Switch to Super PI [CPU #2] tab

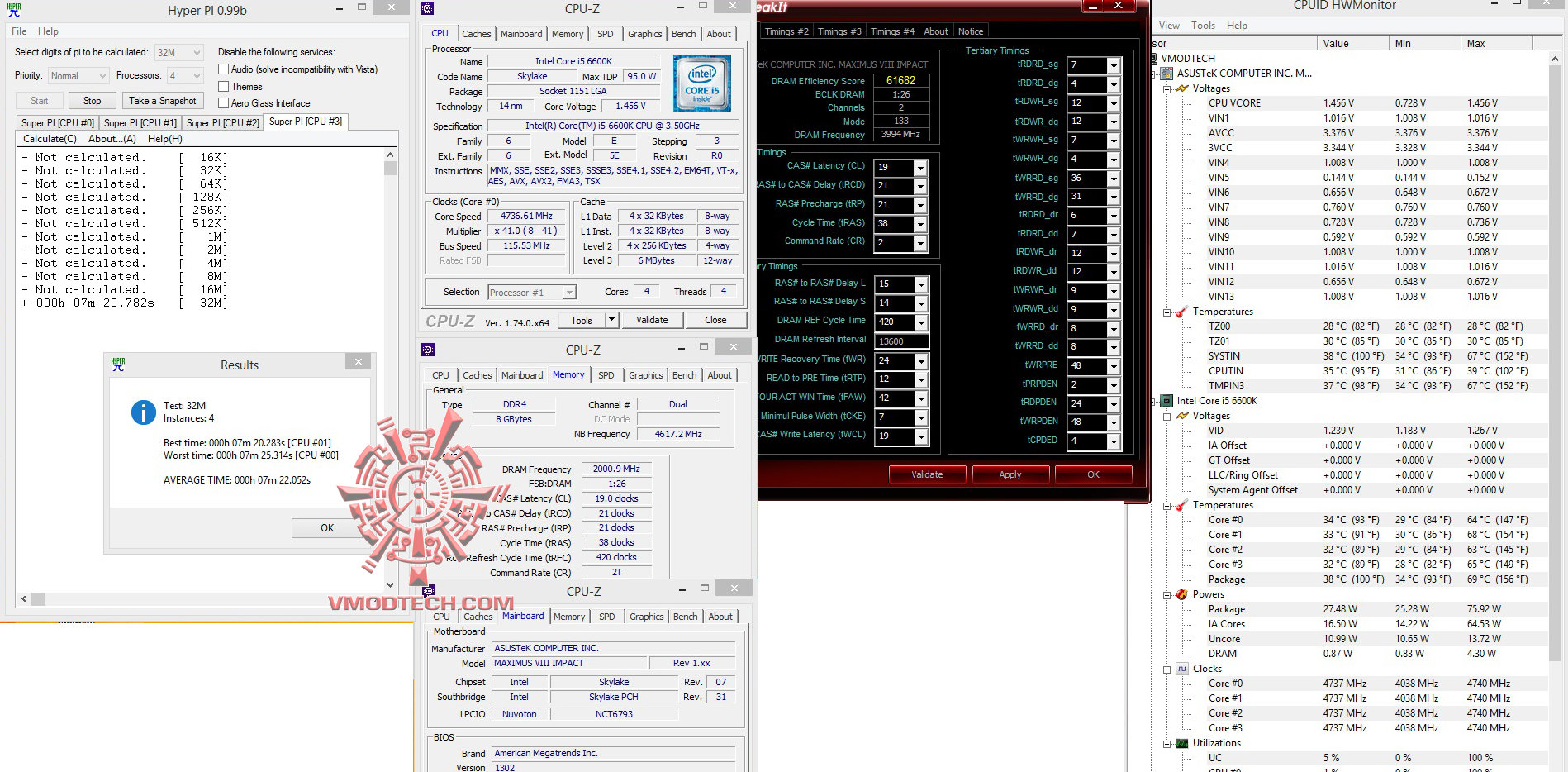tap(223, 123)
